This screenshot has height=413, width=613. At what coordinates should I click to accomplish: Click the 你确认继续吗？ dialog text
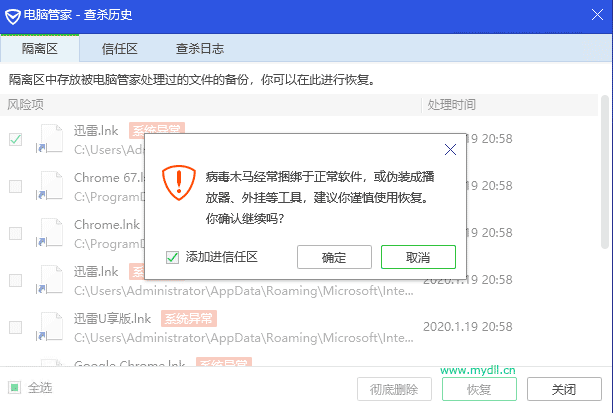245,218
